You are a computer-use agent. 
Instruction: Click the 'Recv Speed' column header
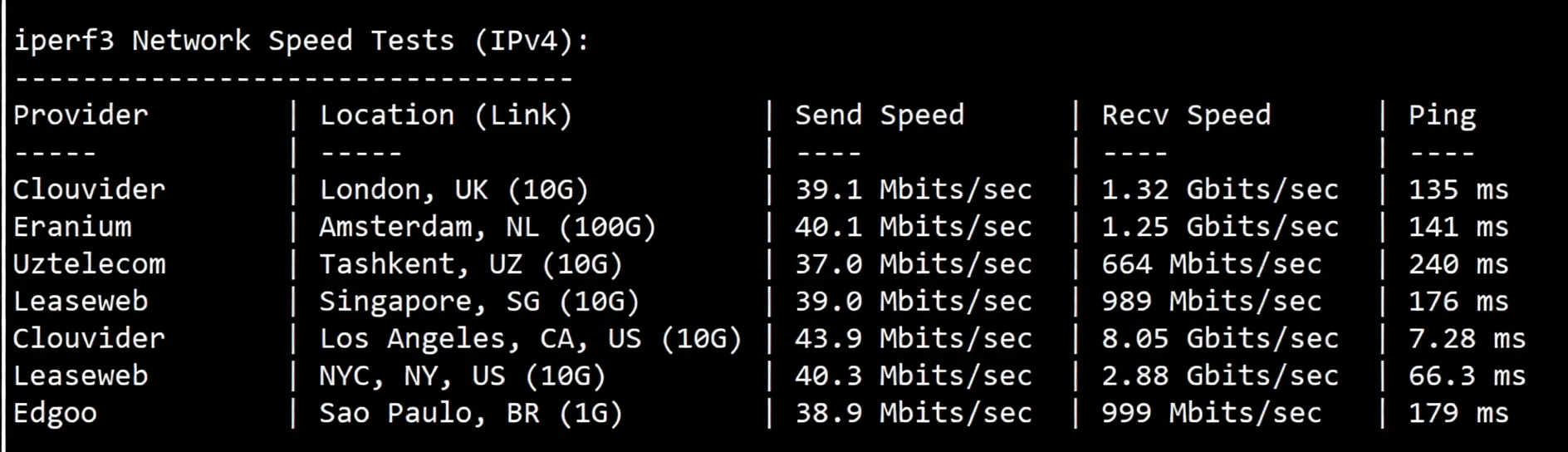(1186, 115)
